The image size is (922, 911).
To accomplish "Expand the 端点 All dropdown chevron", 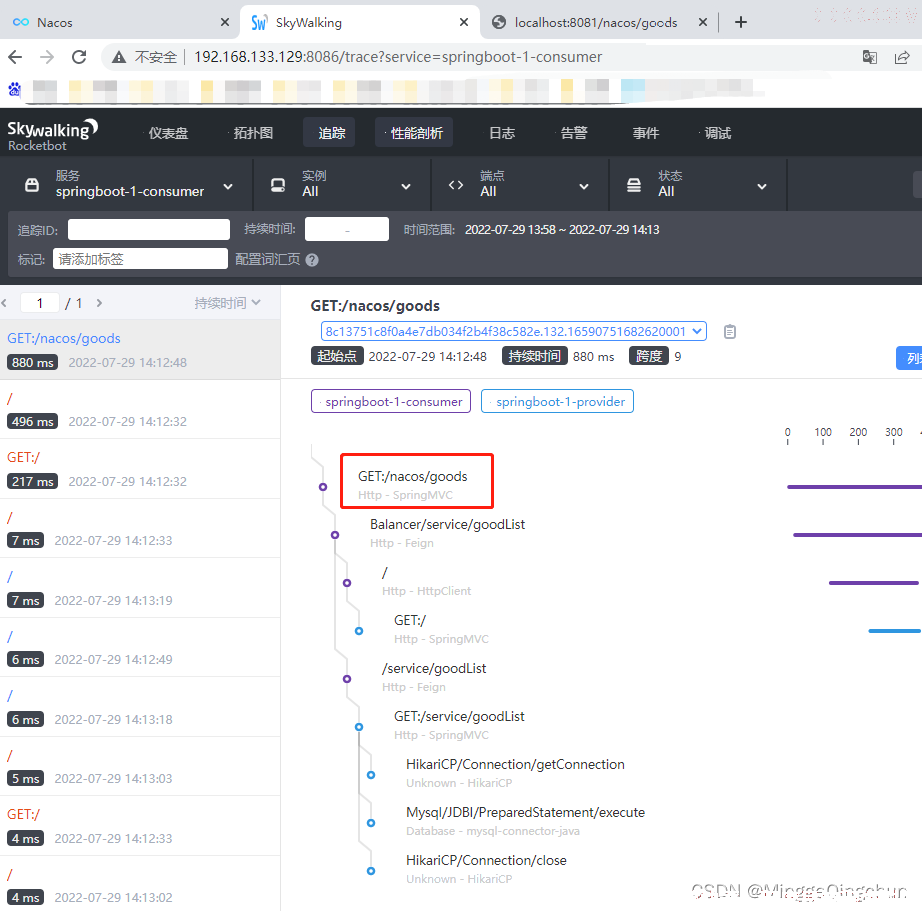I will click(x=584, y=186).
